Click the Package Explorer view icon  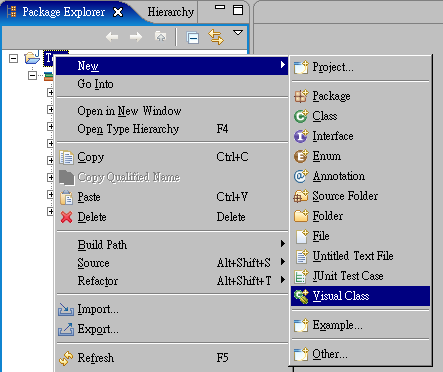pyautogui.click(x=11, y=12)
